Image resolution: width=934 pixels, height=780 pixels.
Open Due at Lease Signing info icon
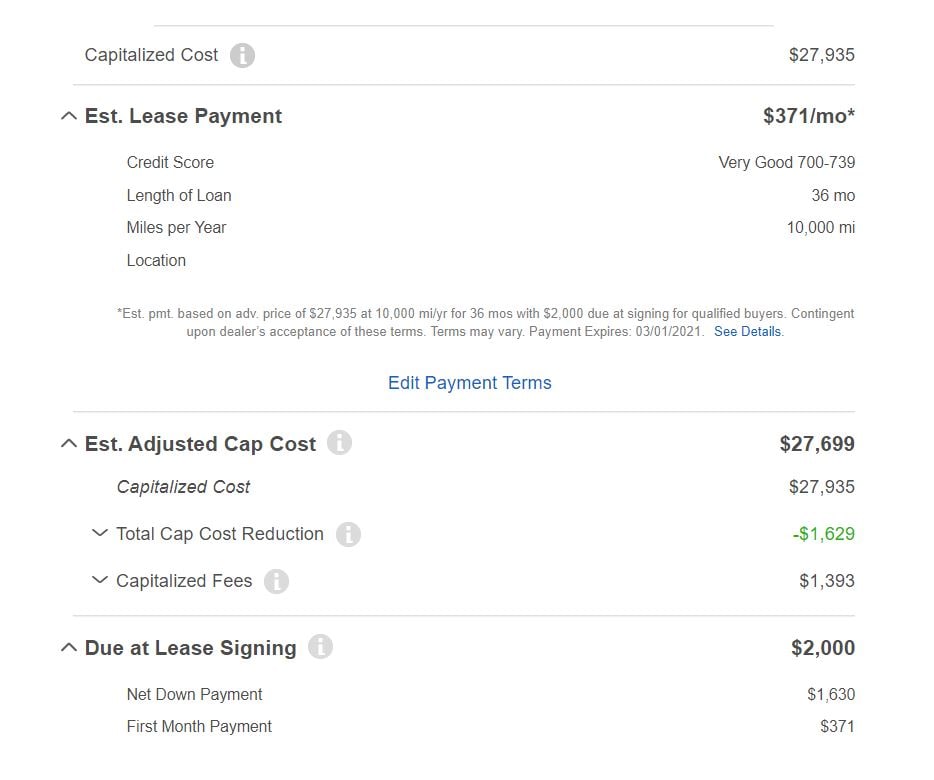pyautogui.click(x=320, y=647)
